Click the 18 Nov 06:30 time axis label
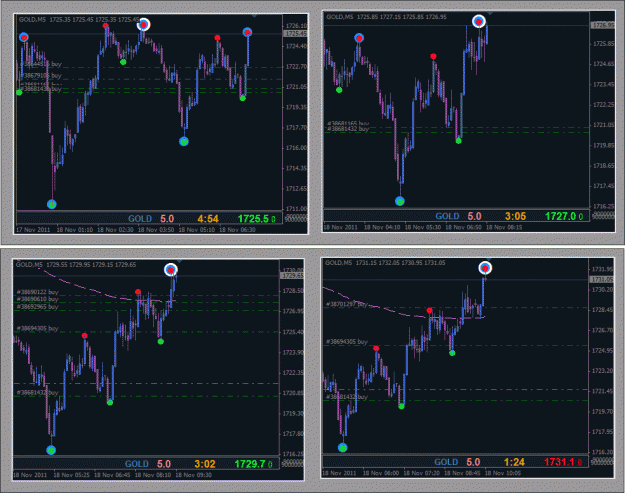 237,230
